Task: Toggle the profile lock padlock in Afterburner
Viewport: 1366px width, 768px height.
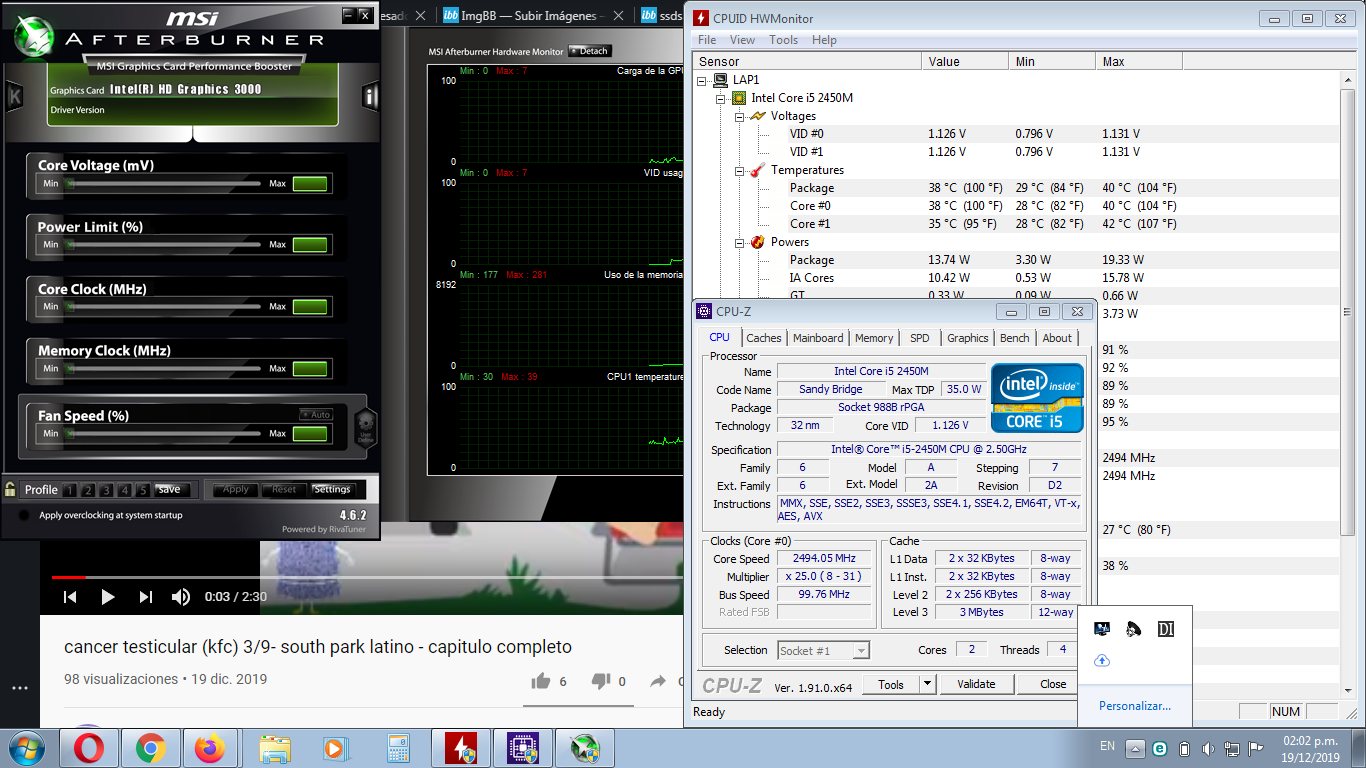Action: (10, 489)
